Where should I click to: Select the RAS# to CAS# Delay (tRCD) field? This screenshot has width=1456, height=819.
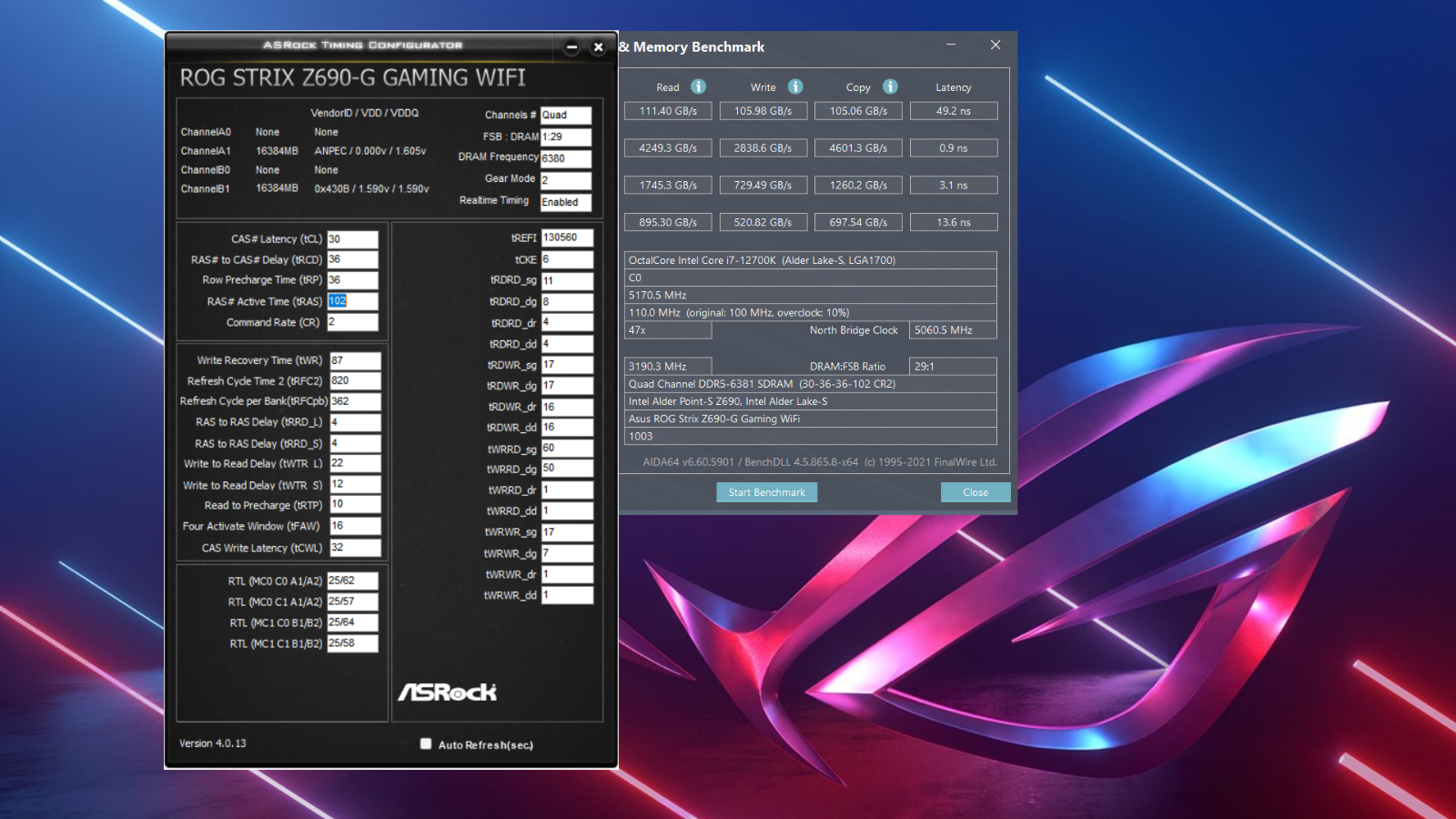point(352,259)
